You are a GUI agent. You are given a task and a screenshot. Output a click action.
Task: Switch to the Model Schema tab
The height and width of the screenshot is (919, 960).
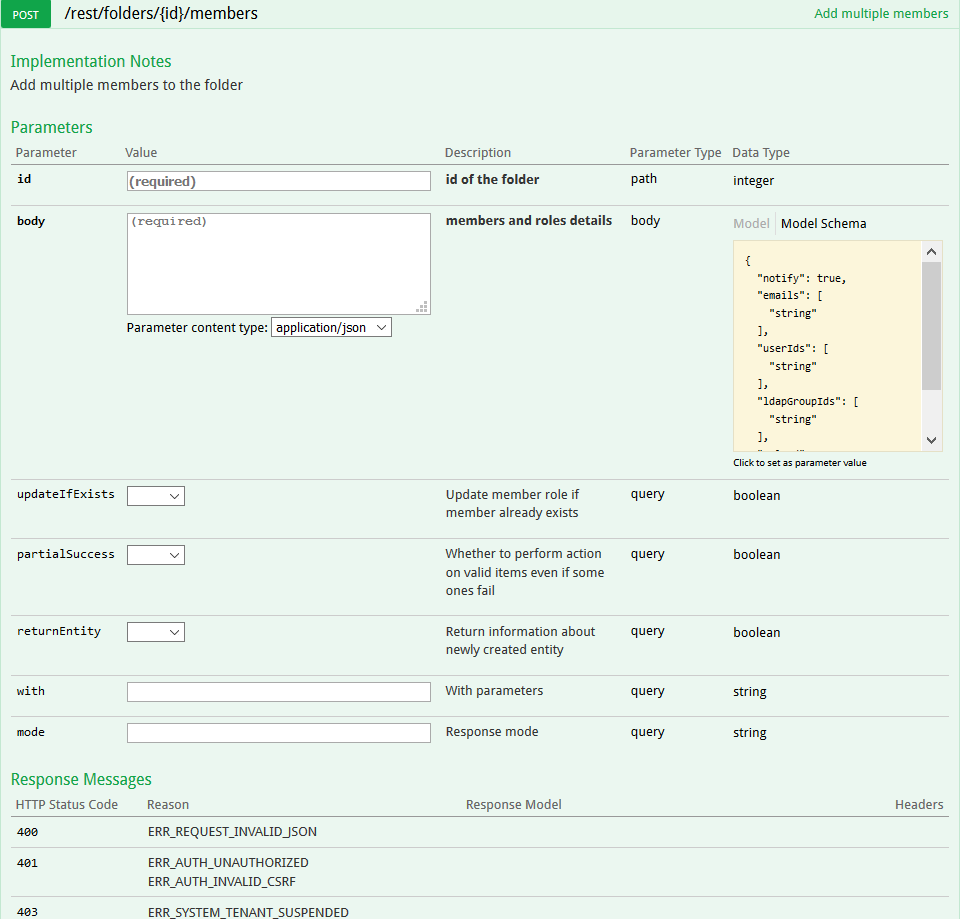tap(823, 224)
